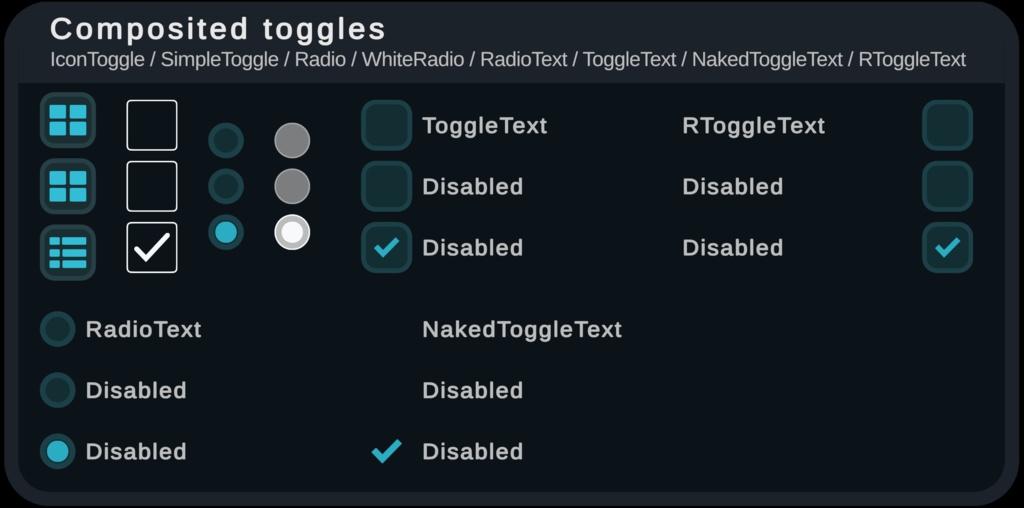Click the top grid icon toggle

coord(68,121)
